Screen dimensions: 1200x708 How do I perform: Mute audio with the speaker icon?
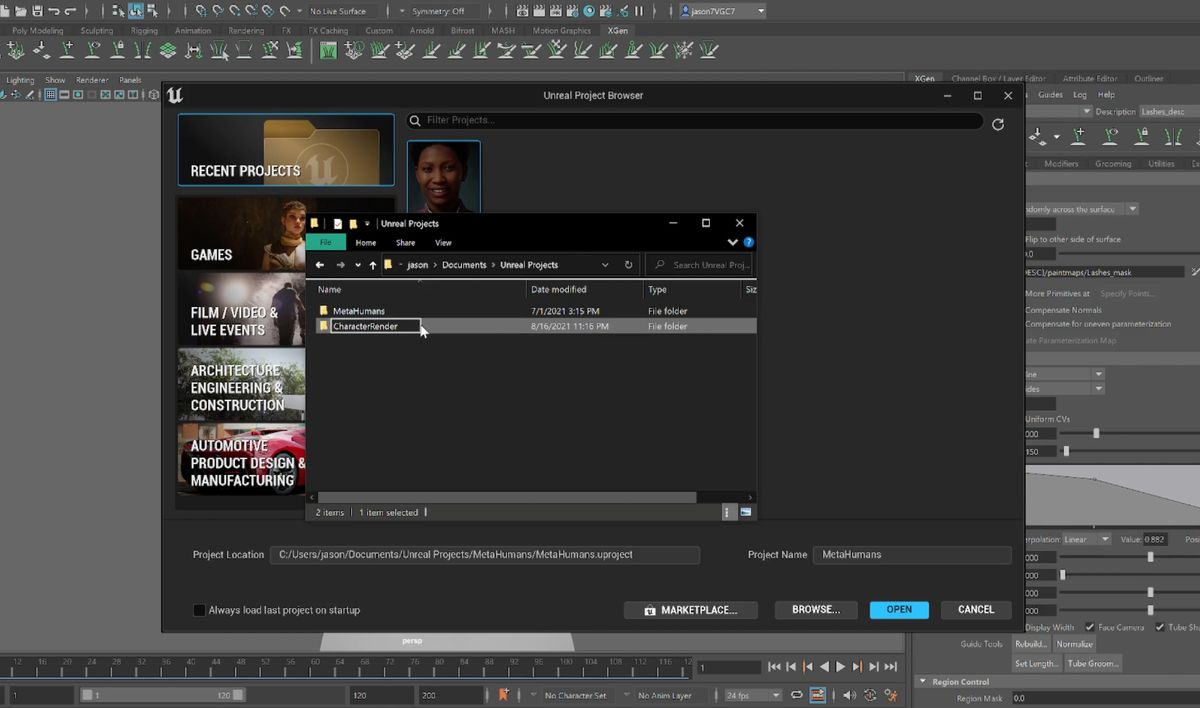pyautogui.click(x=848, y=695)
